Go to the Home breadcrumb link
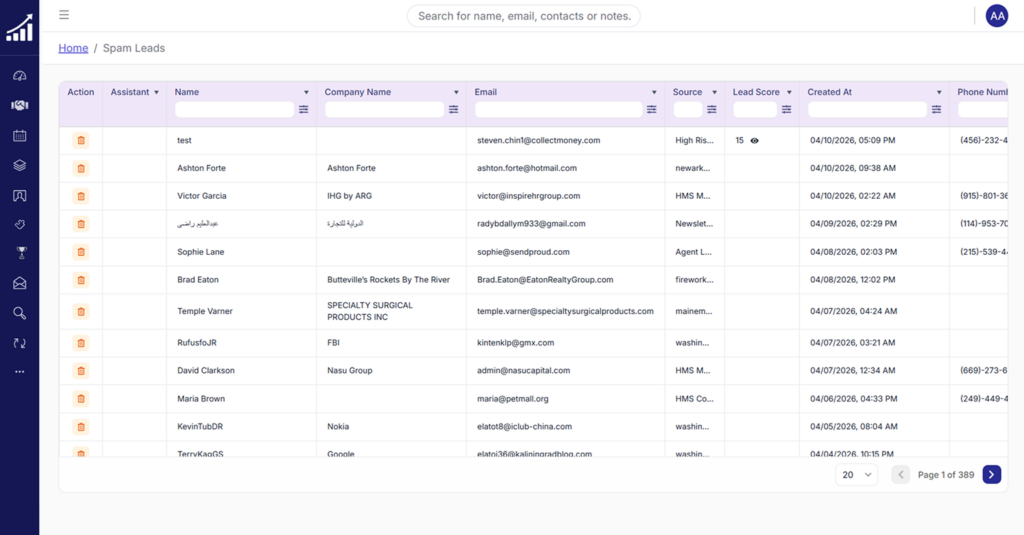Viewport: 1024px width, 535px height. coord(73,48)
